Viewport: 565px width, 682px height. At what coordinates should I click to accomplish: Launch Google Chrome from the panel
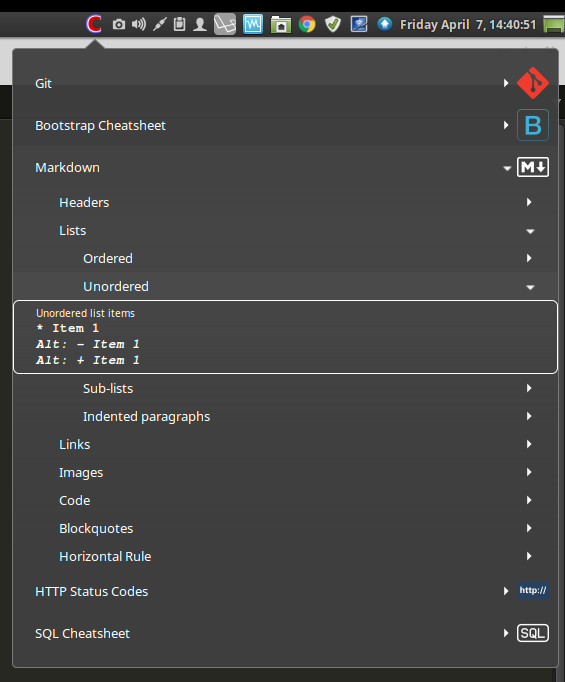(307, 24)
